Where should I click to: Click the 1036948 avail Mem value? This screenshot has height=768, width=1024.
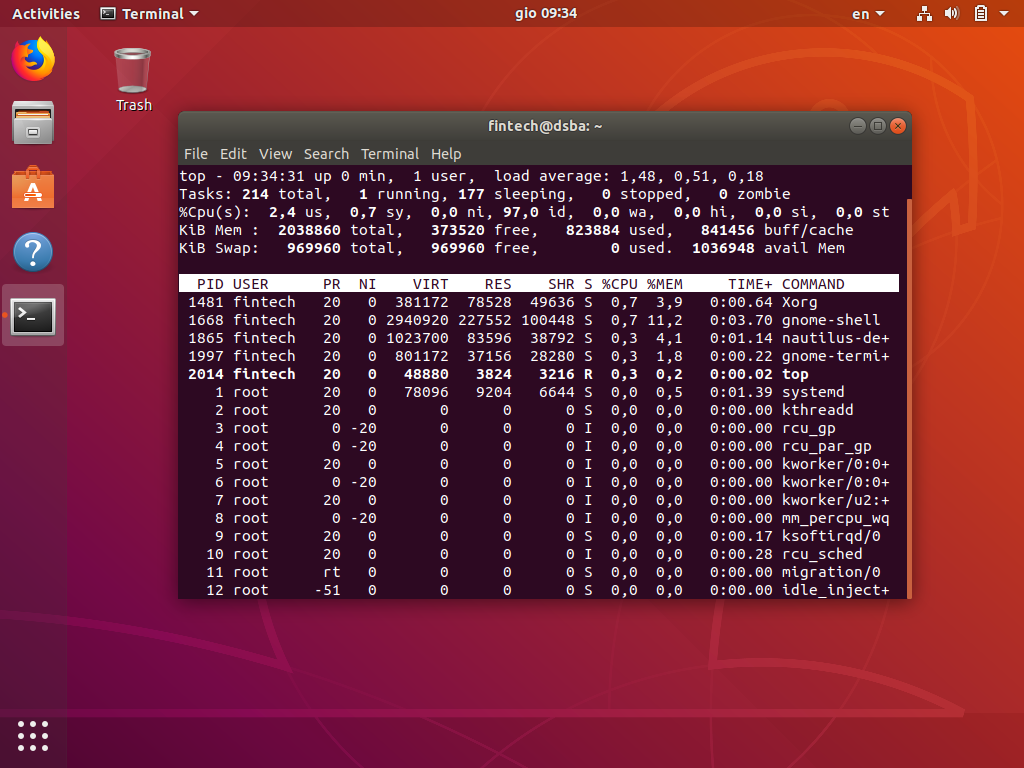(723, 248)
